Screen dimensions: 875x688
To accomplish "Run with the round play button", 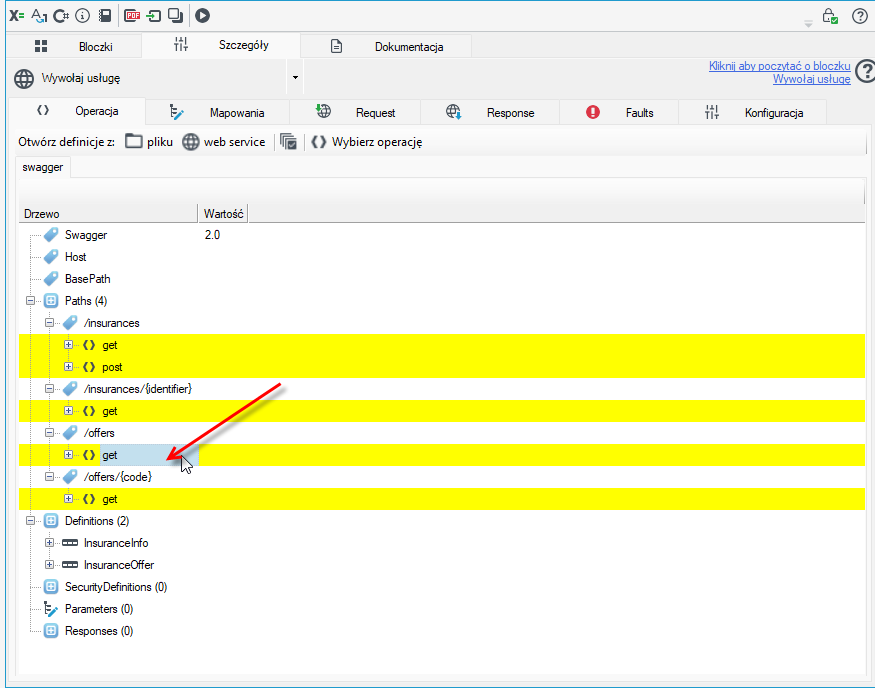I will 203,16.
